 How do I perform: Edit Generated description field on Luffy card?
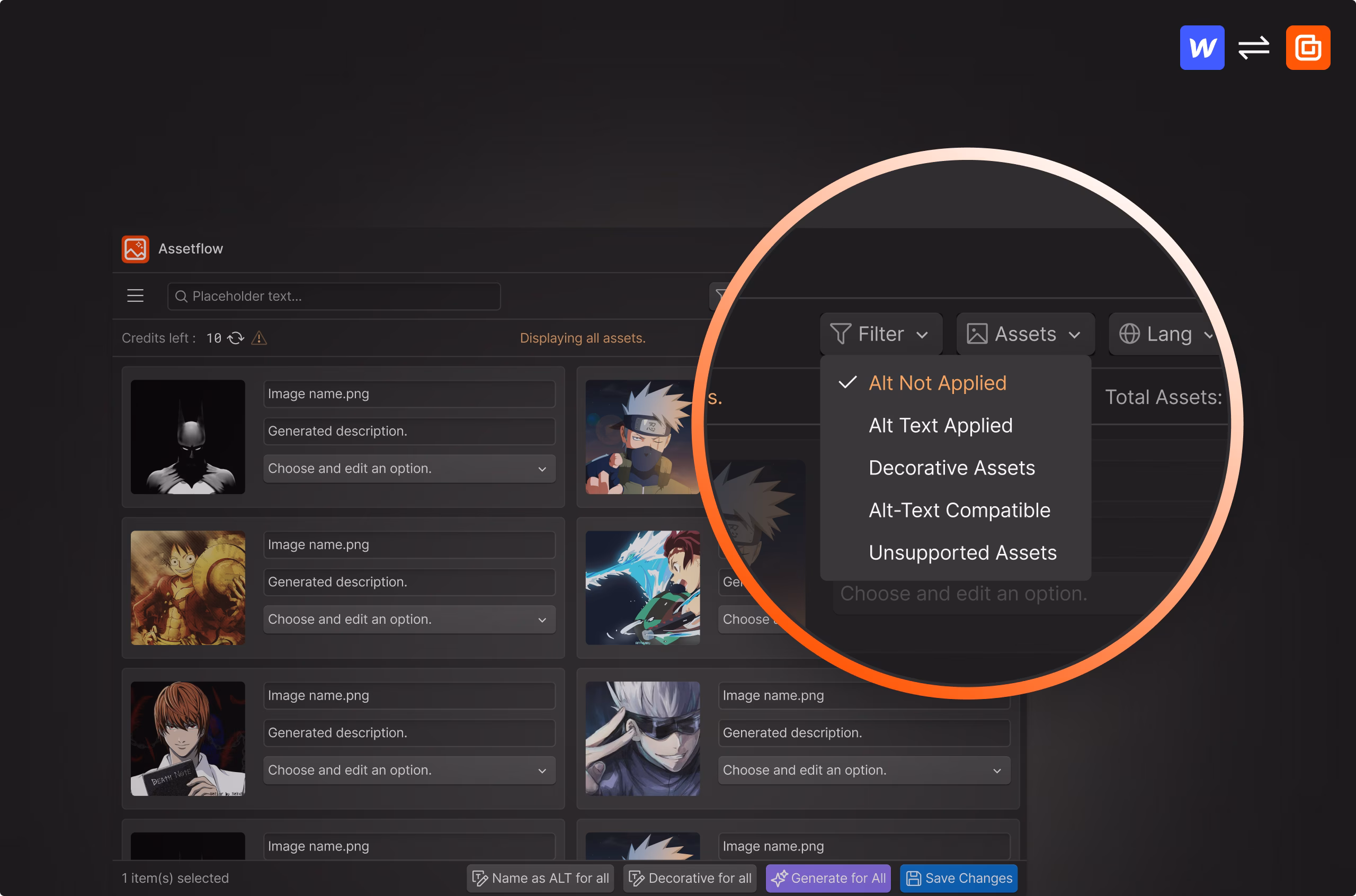[409, 582]
